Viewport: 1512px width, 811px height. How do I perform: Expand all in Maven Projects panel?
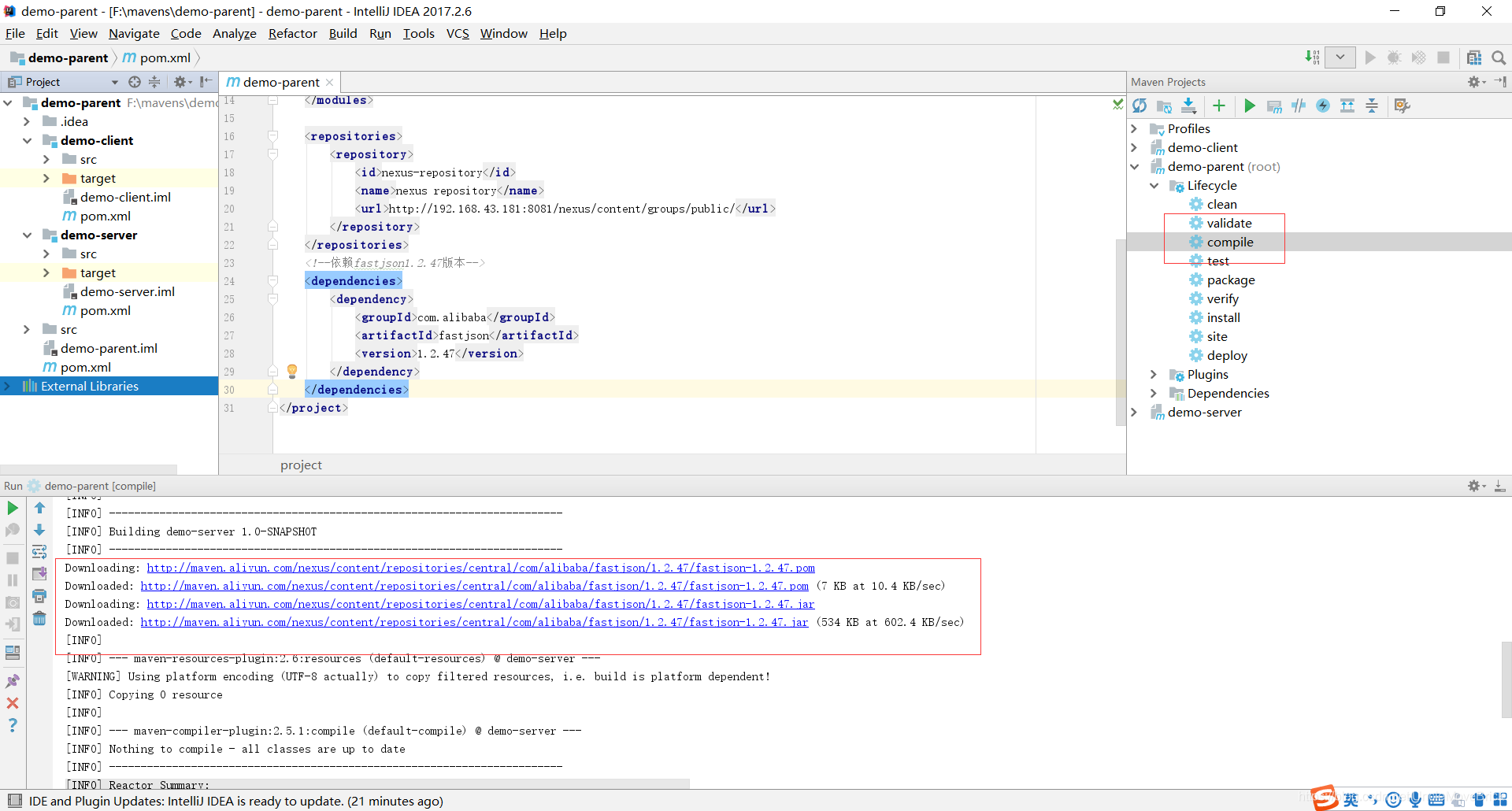pyautogui.click(x=1347, y=106)
